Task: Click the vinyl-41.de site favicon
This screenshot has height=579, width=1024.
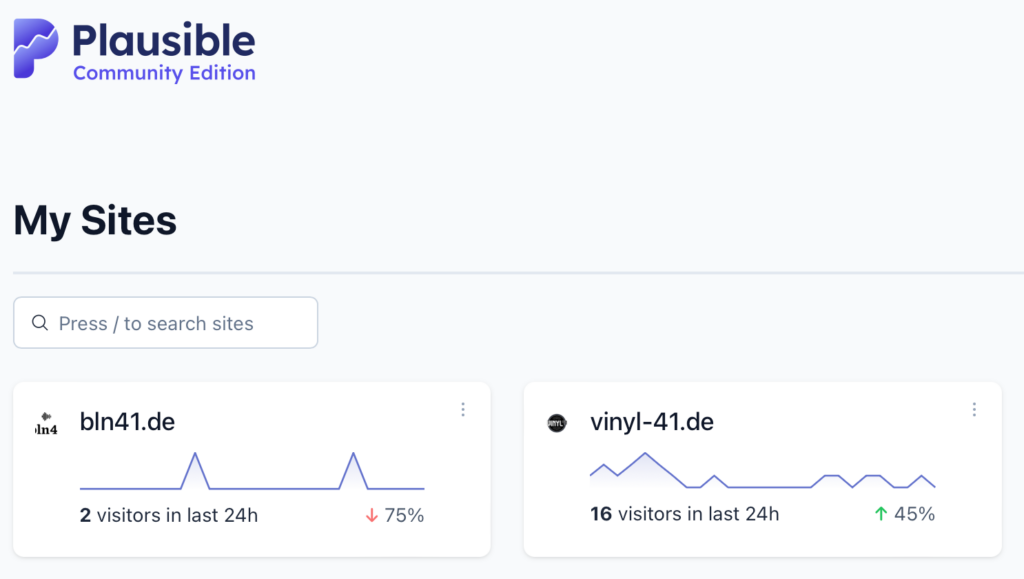Action: coord(557,422)
